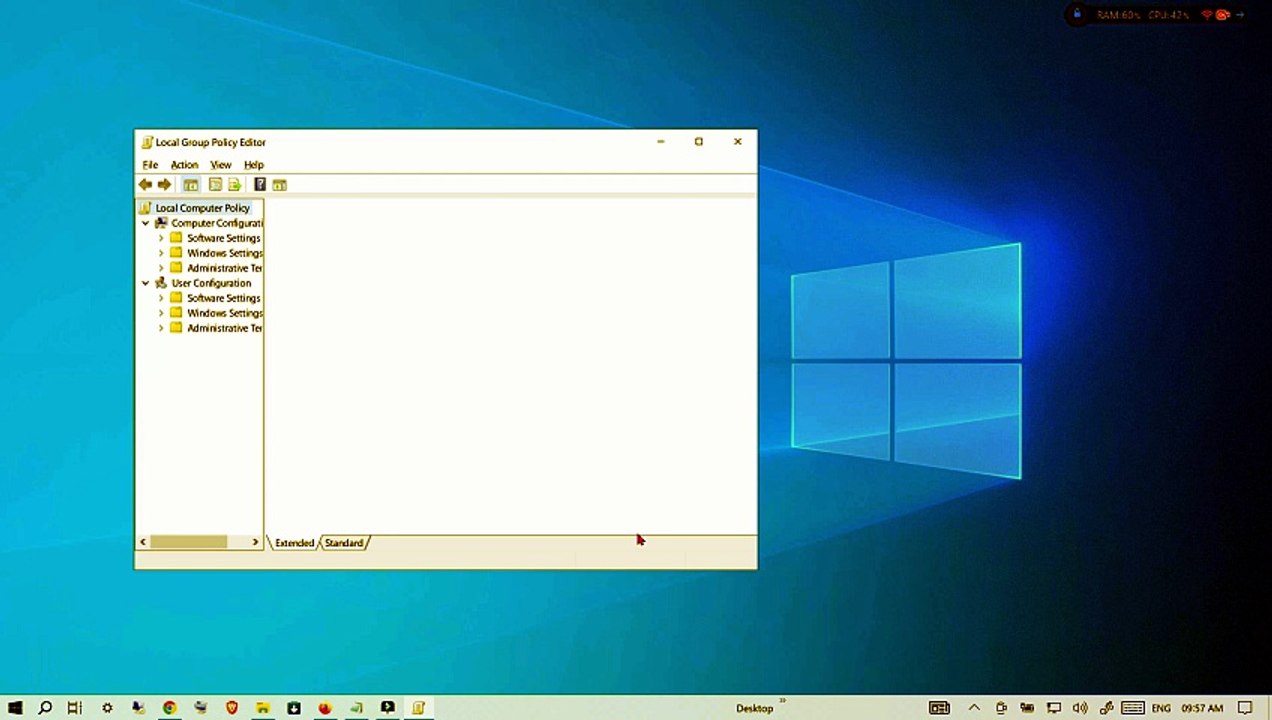Open the volume control in system tray

(1080, 708)
